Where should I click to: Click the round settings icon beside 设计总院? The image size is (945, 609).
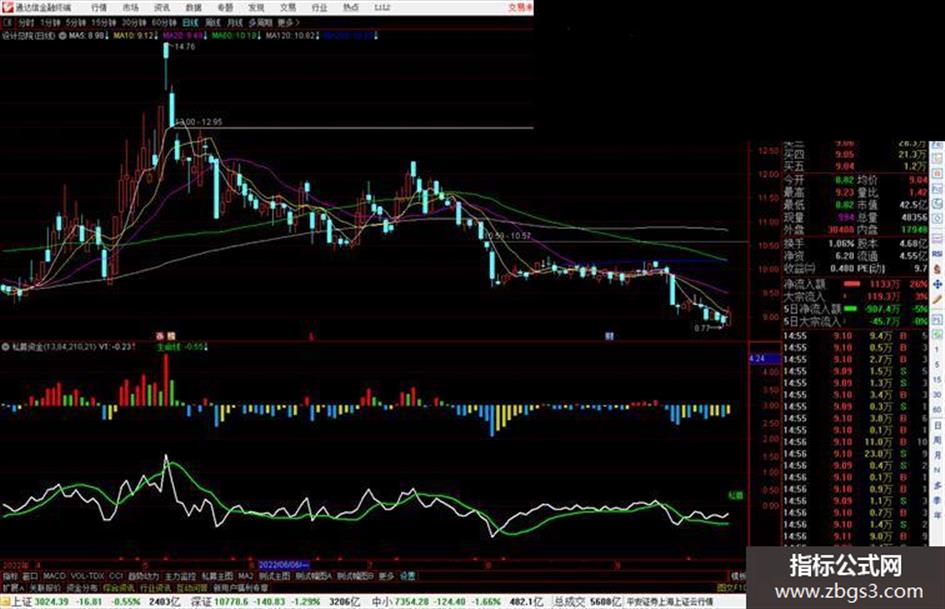pos(62,36)
